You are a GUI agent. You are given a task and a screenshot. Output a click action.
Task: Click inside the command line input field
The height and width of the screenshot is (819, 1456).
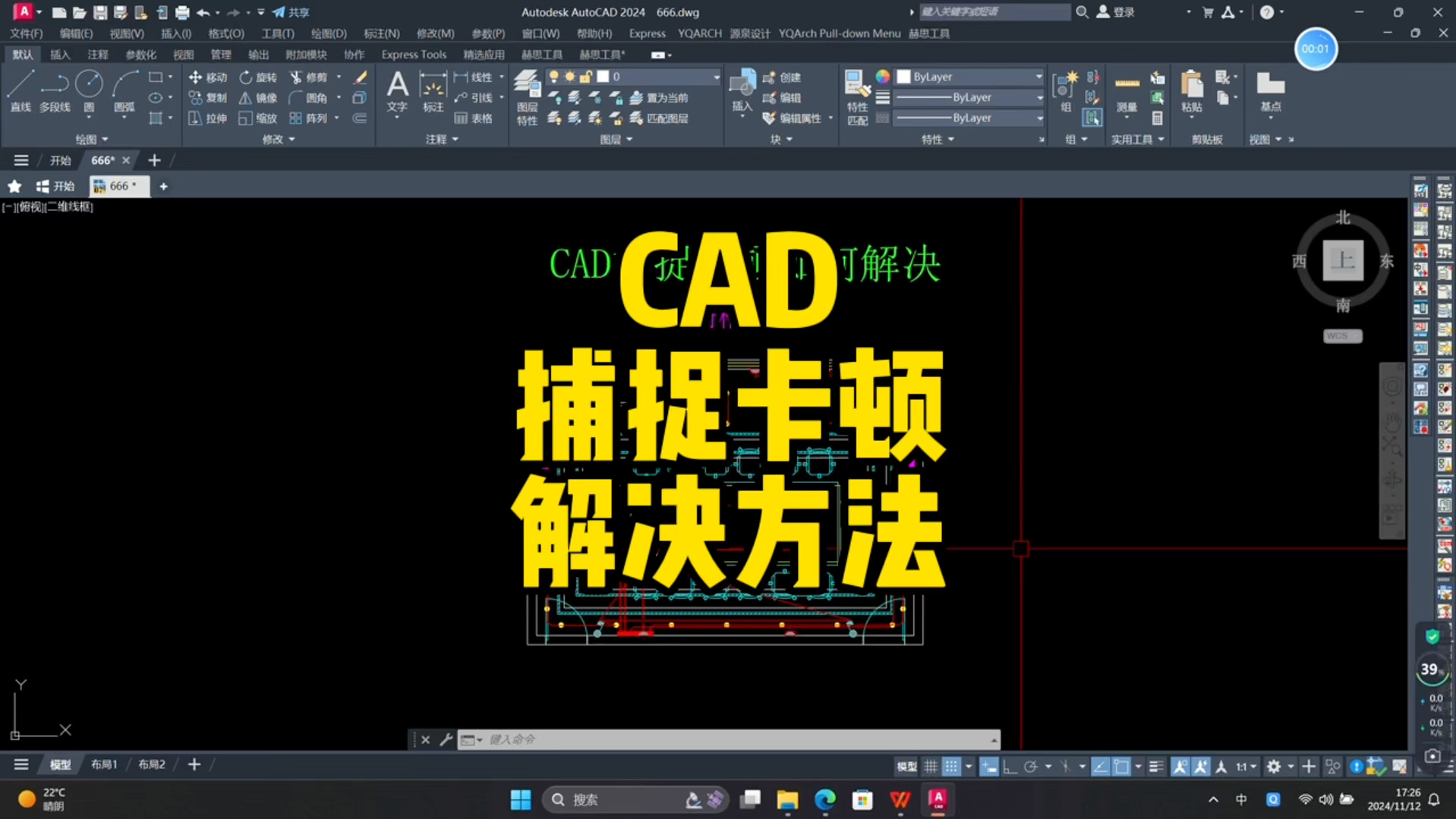pos(683,739)
